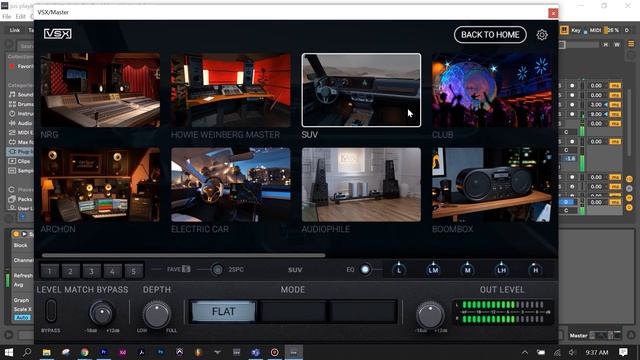The image size is (640, 360).
Task: Click Link button in Ableton toolbar
Action: pos(15,30)
